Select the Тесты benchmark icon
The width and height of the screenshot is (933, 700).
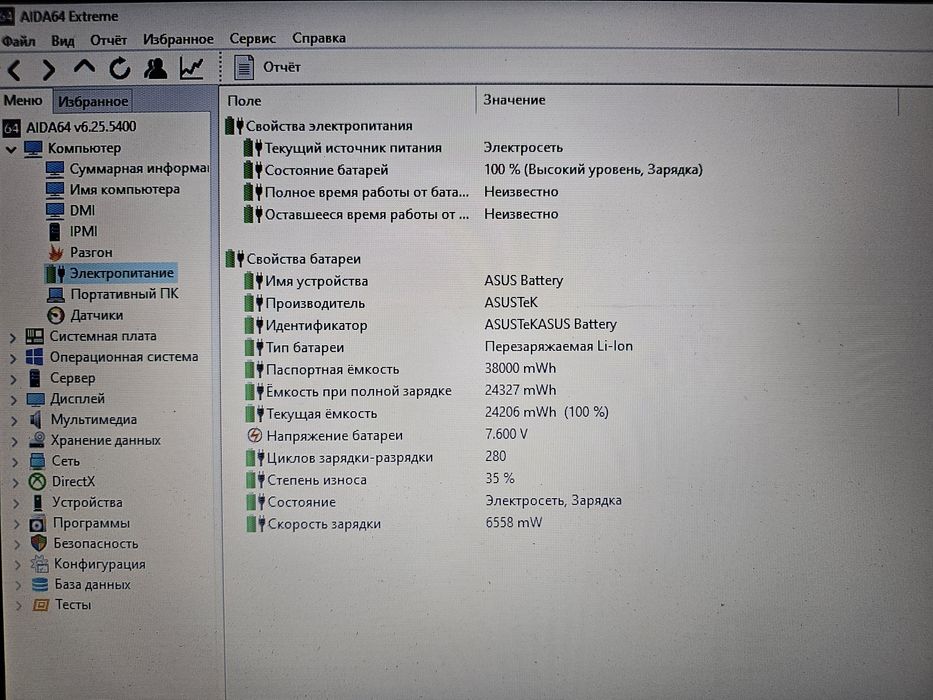point(40,605)
